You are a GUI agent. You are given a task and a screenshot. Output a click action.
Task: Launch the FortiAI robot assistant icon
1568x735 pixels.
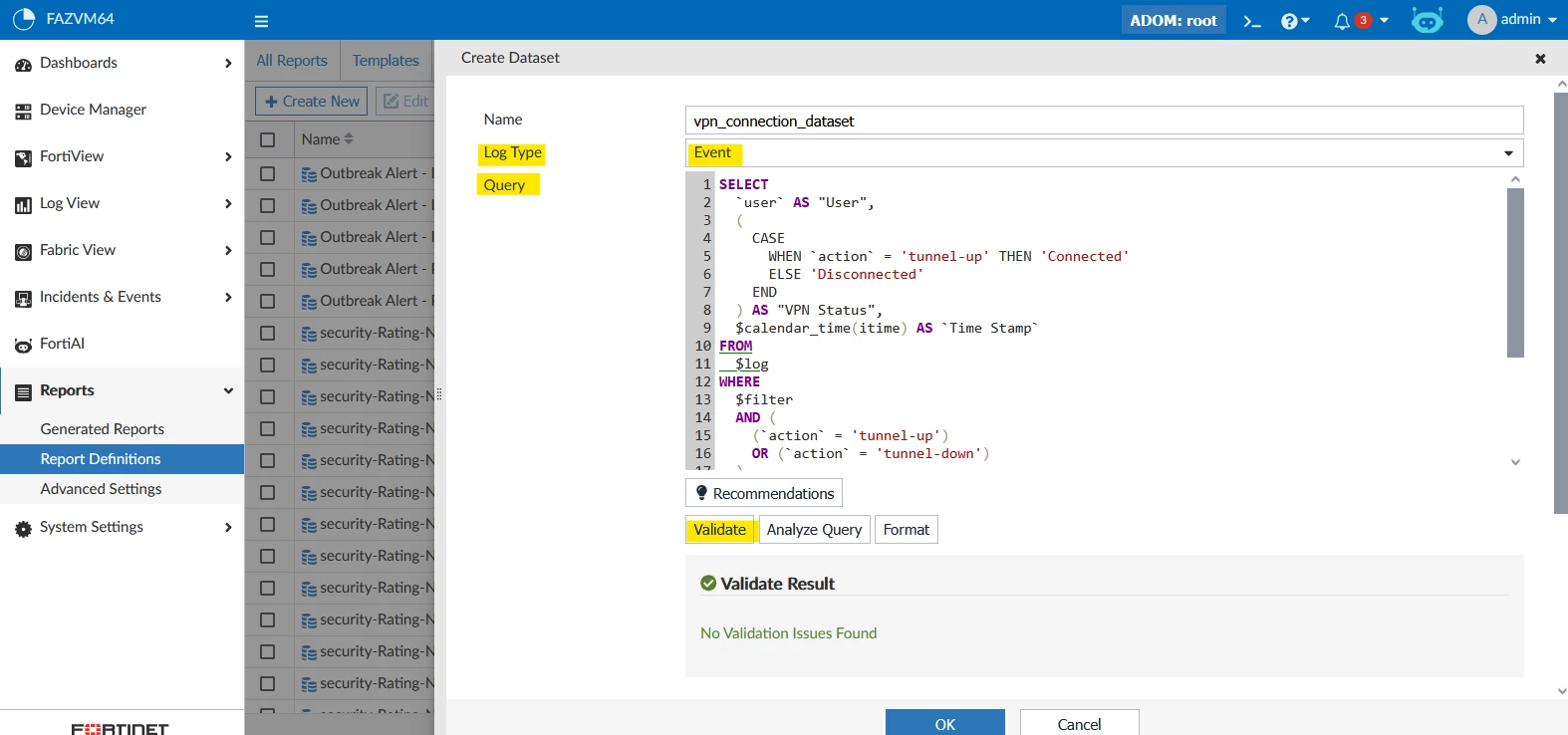coord(1428,20)
